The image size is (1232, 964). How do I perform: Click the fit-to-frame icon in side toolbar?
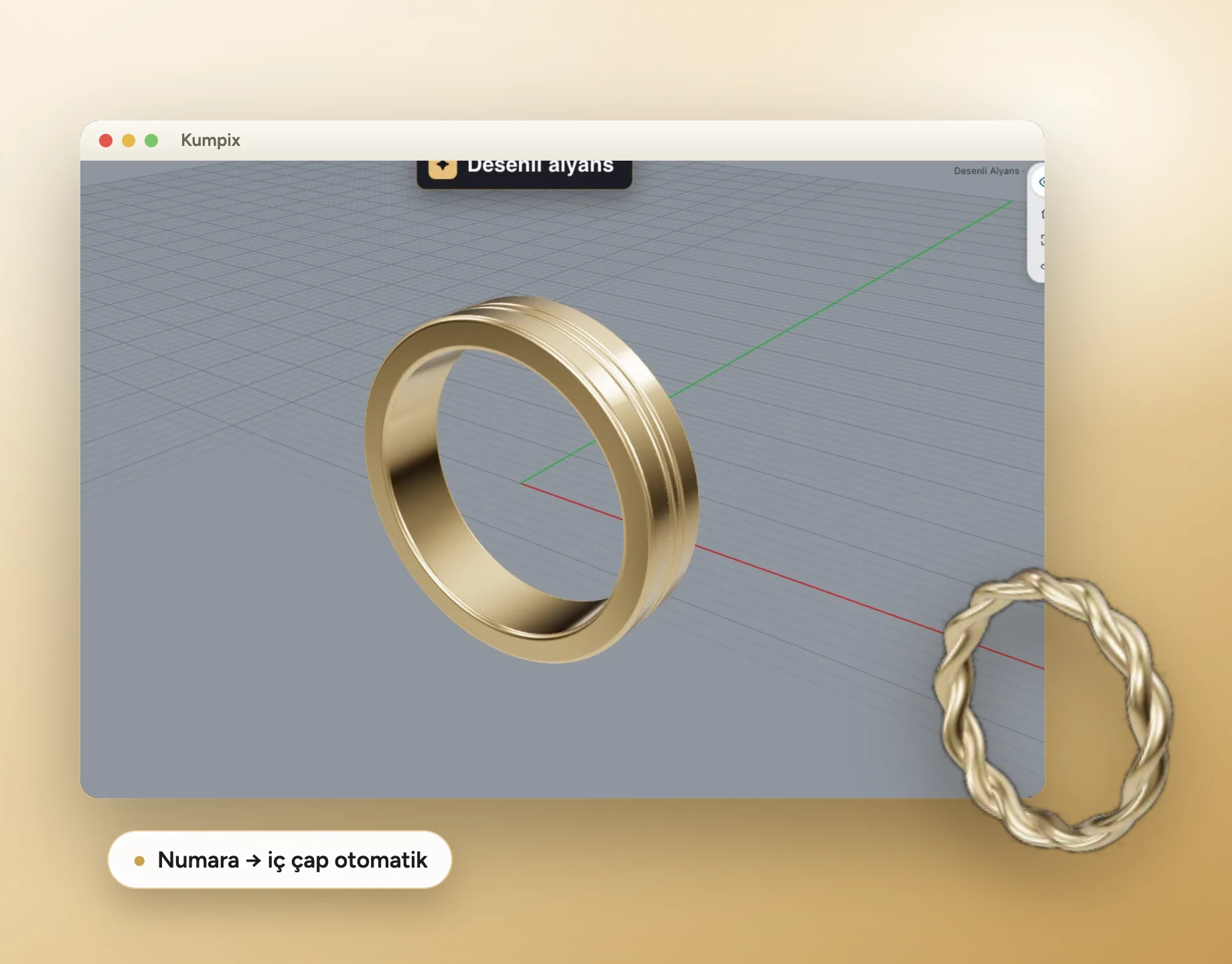tap(1043, 240)
